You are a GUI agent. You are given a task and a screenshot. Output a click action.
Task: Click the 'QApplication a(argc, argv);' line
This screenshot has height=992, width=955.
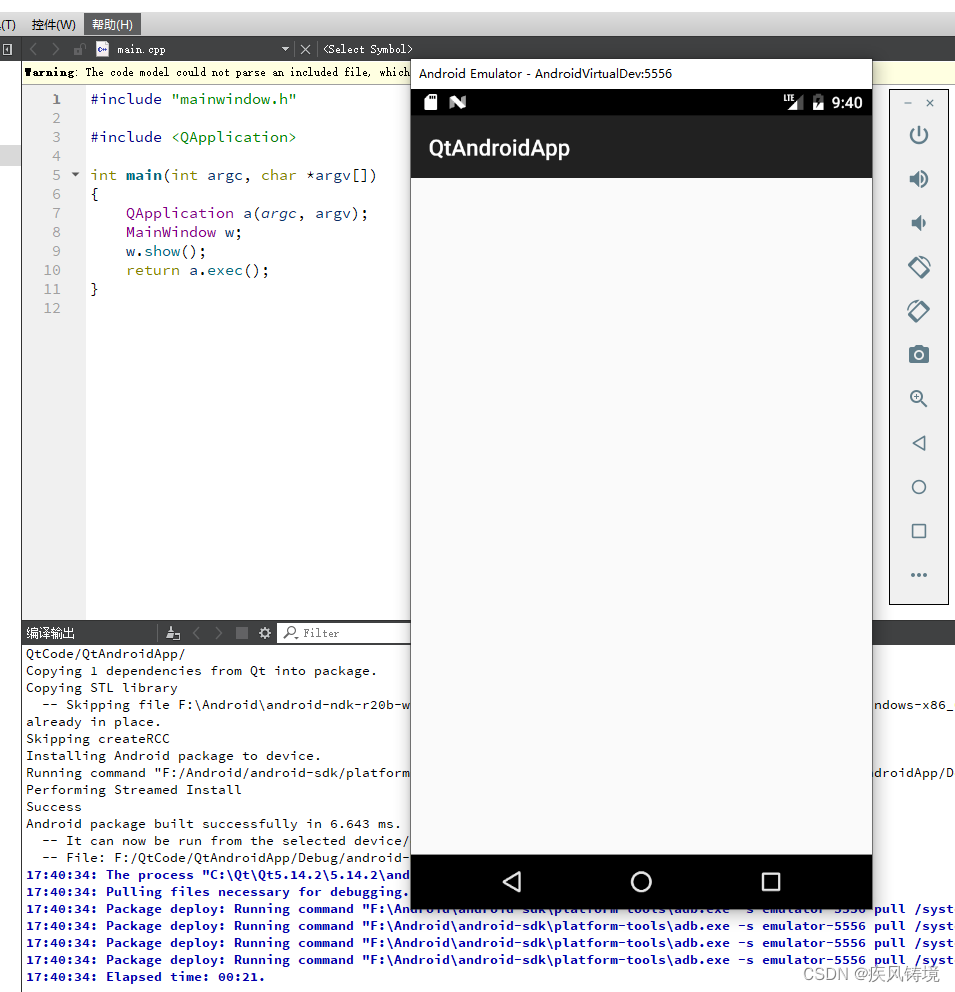tap(247, 213)
